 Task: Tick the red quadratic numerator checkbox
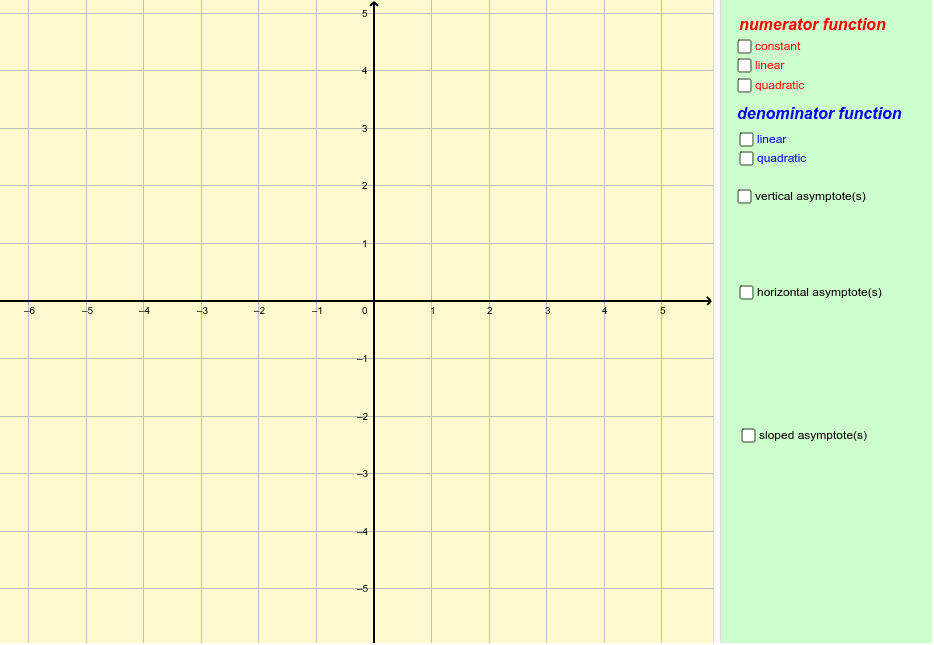click(745, 85)
